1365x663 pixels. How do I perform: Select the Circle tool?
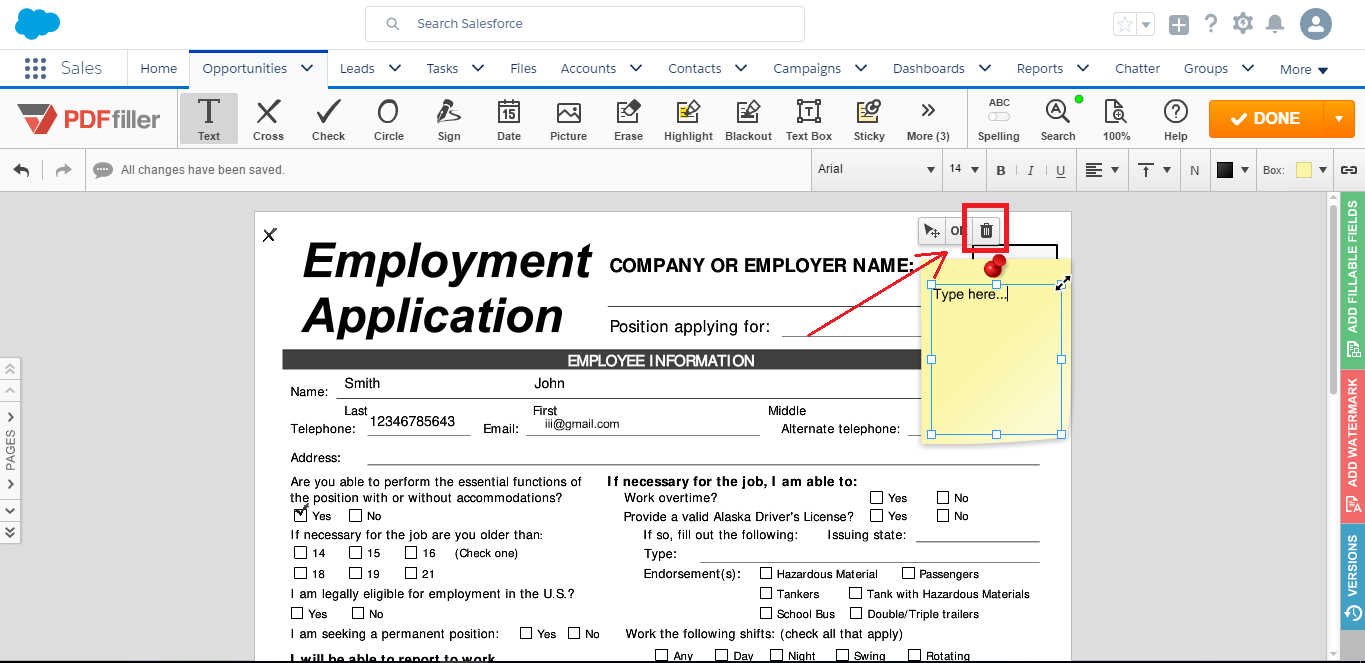pos(388,119)
